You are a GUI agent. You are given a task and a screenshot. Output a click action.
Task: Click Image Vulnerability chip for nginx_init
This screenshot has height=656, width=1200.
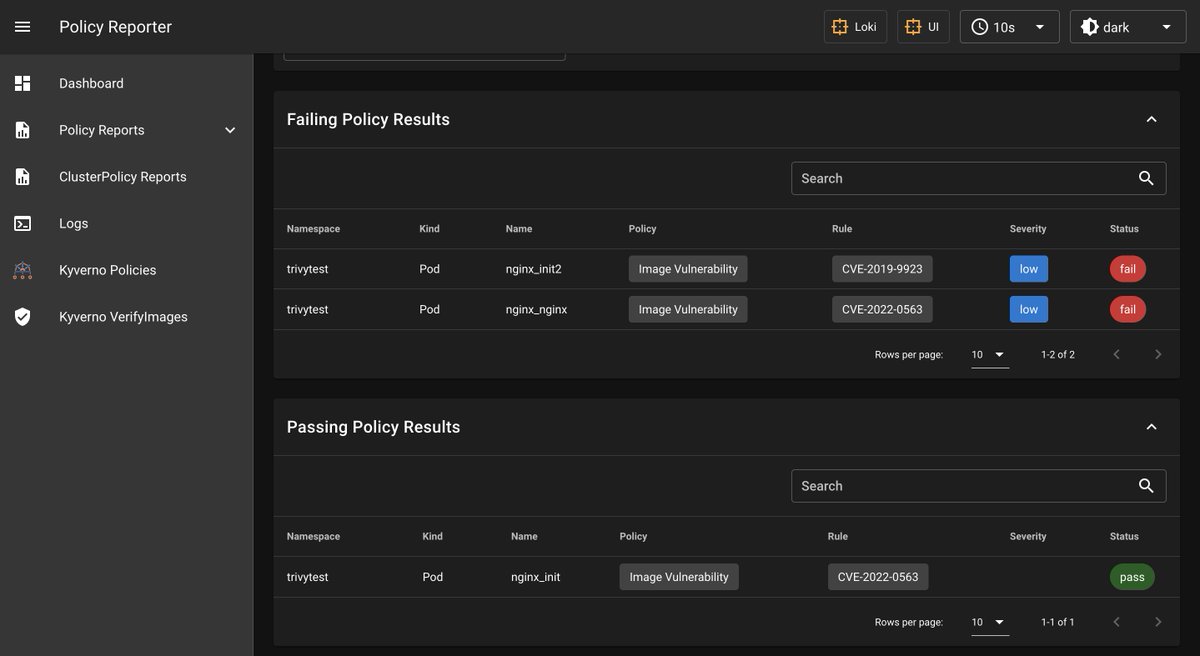(x=679, y=577)
